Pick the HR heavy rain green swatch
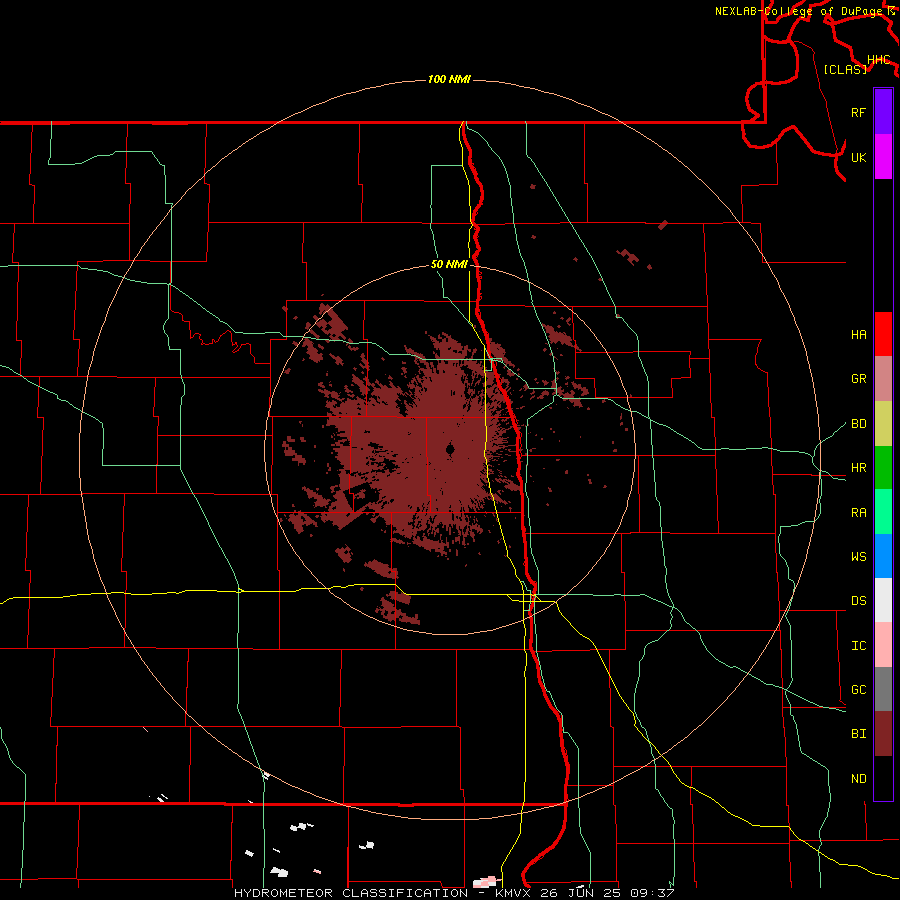Image resolution: width=900 pixels, height=900 pixels. pos(883,467)
